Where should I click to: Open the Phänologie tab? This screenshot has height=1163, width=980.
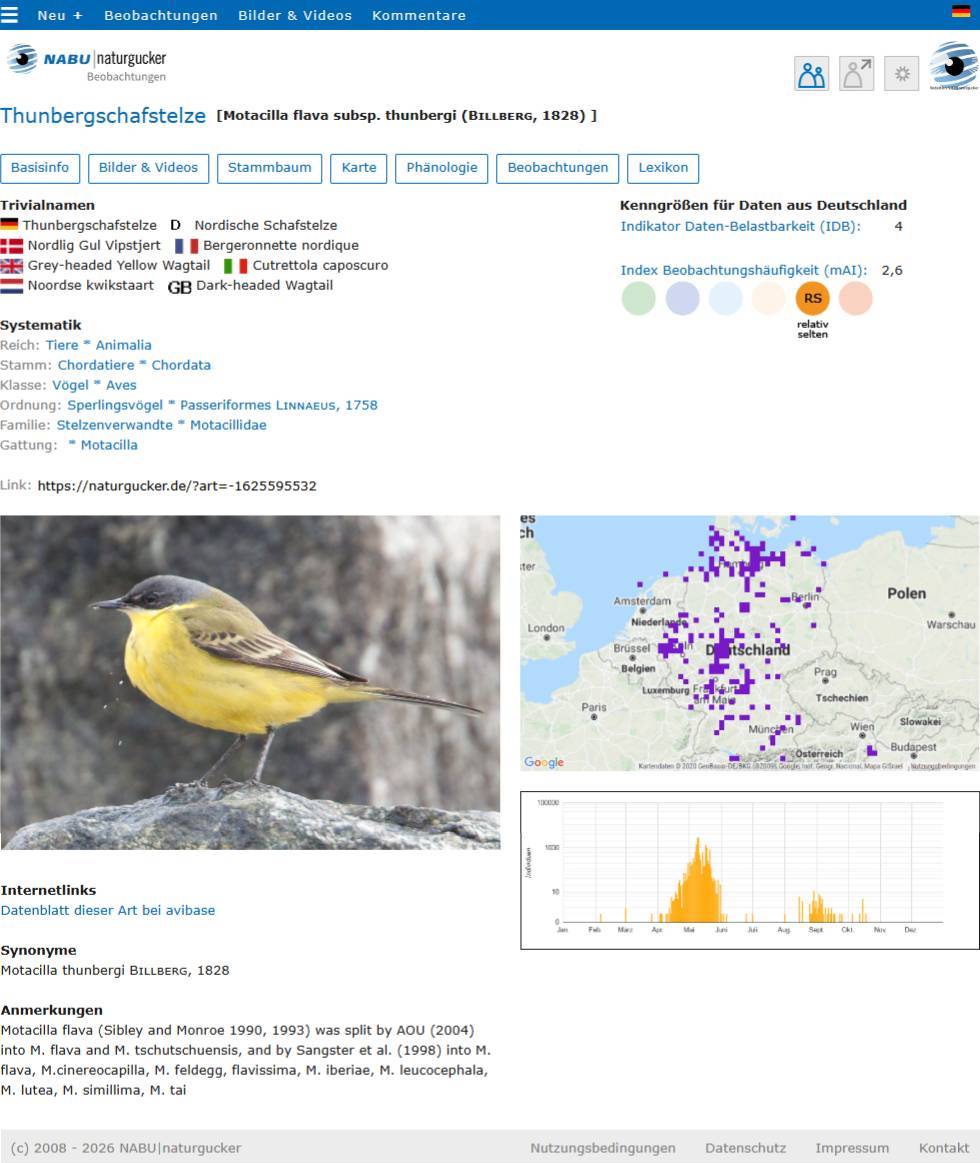pos(442,168)
